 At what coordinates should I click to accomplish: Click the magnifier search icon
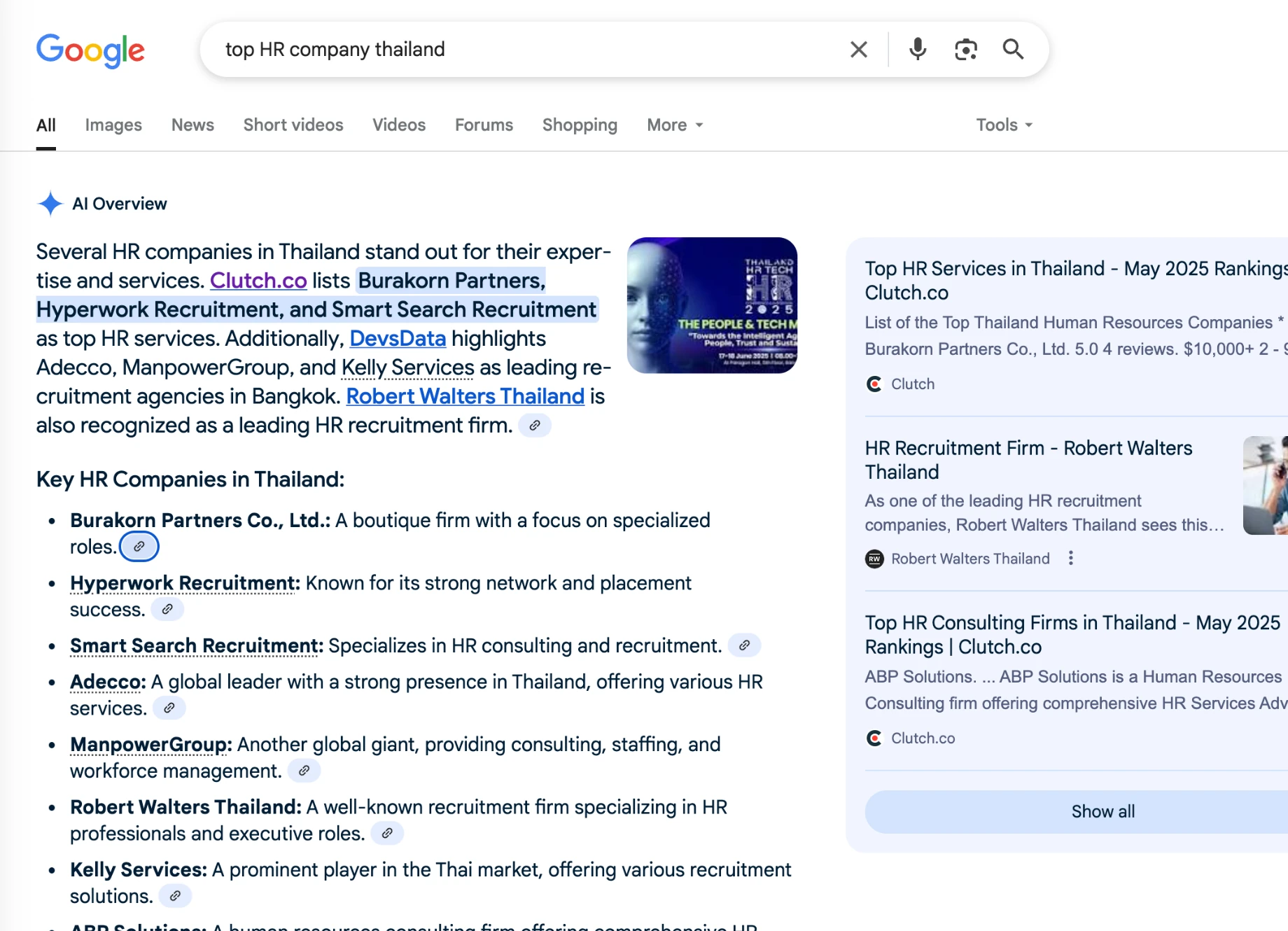point(1013,50)
